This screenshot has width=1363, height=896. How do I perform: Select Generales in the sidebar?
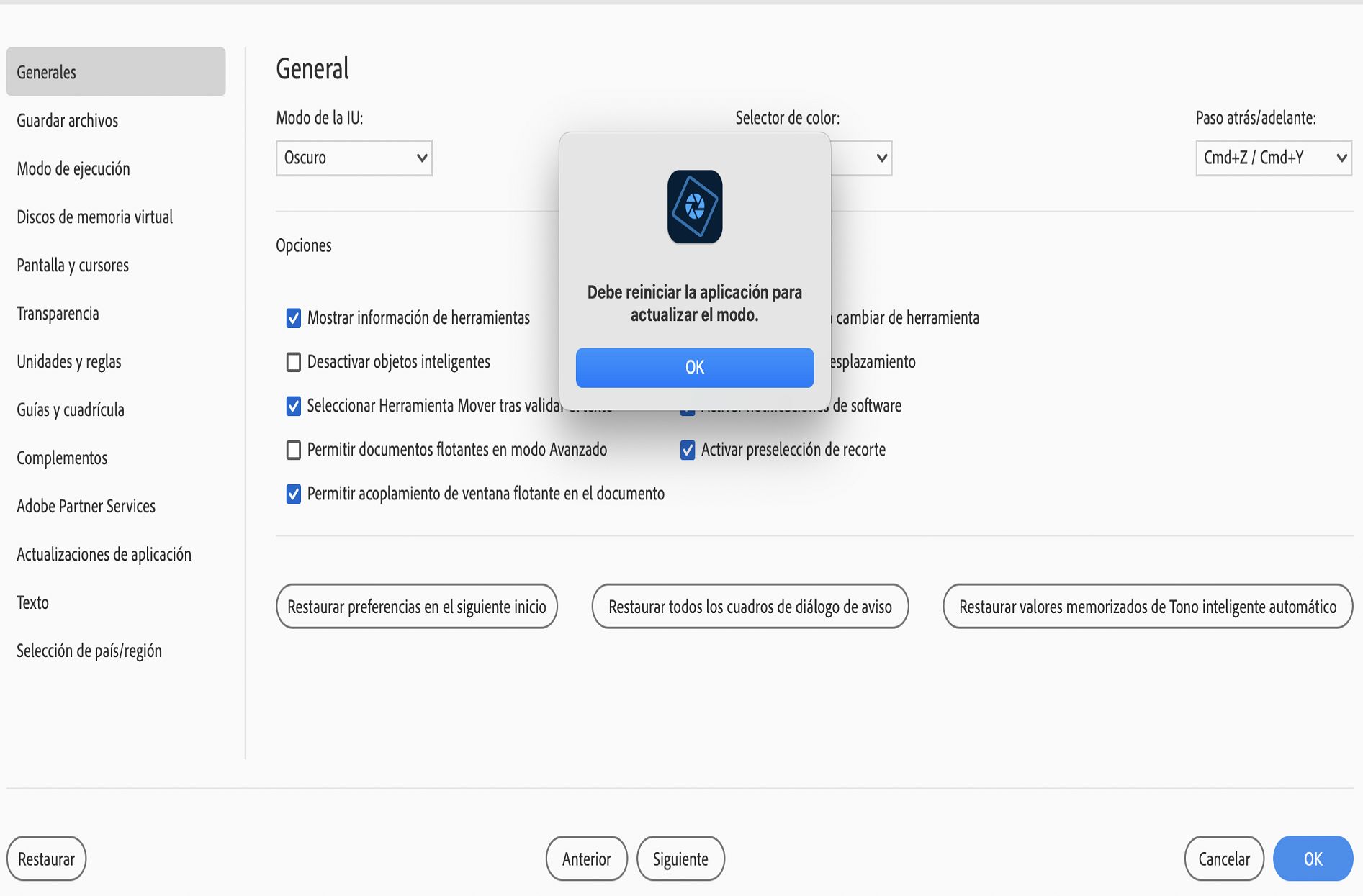coord(116,72)
